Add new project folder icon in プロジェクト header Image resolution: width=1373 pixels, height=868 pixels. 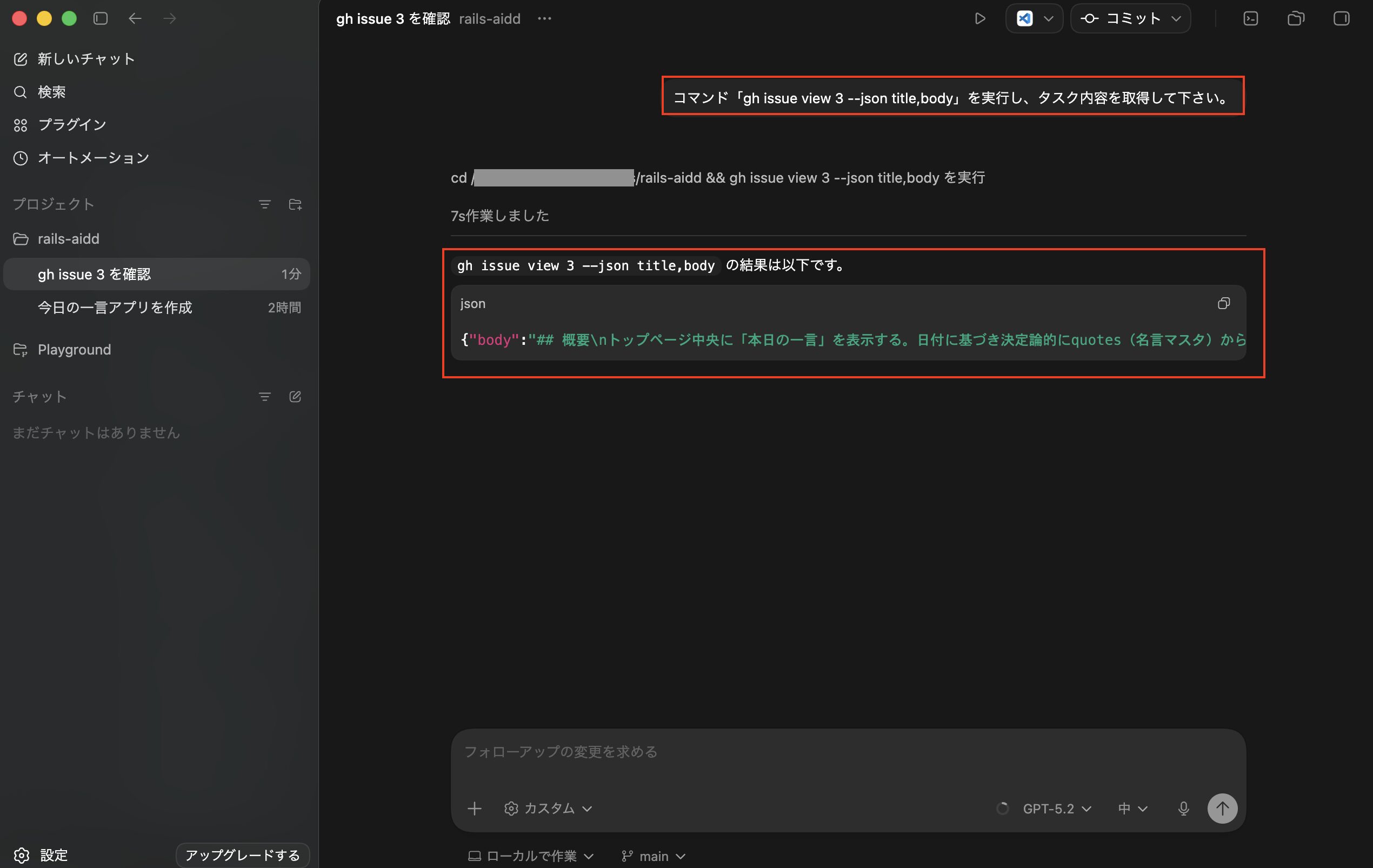(x=295, y=204)
